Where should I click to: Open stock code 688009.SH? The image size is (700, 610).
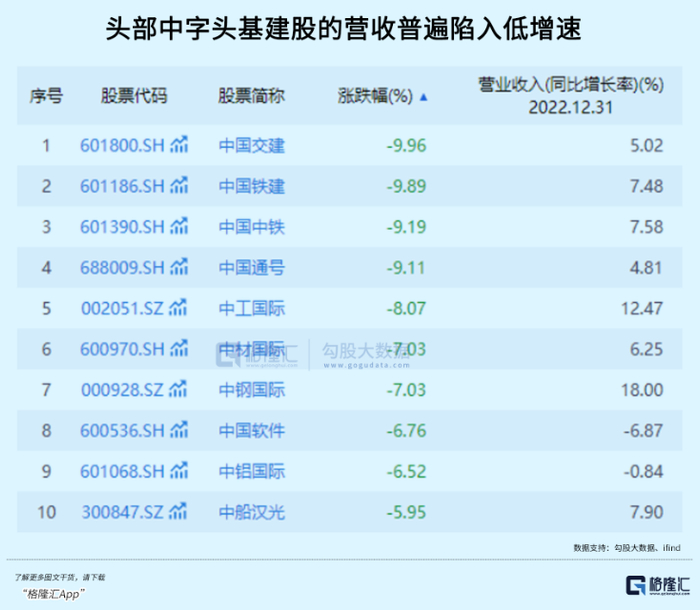coord(122,268)
